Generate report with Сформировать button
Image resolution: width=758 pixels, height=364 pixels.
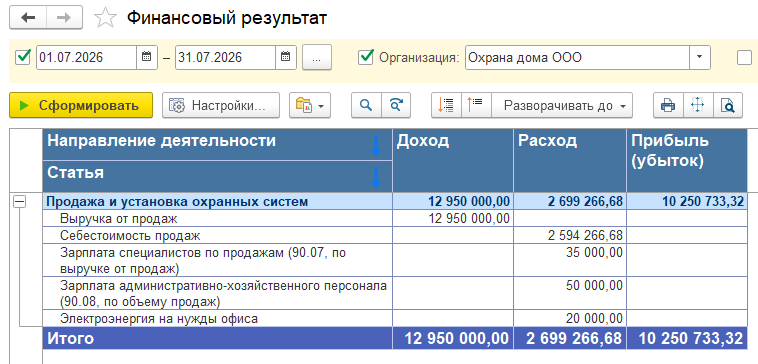pyautogui.click(x=81, y=105)
